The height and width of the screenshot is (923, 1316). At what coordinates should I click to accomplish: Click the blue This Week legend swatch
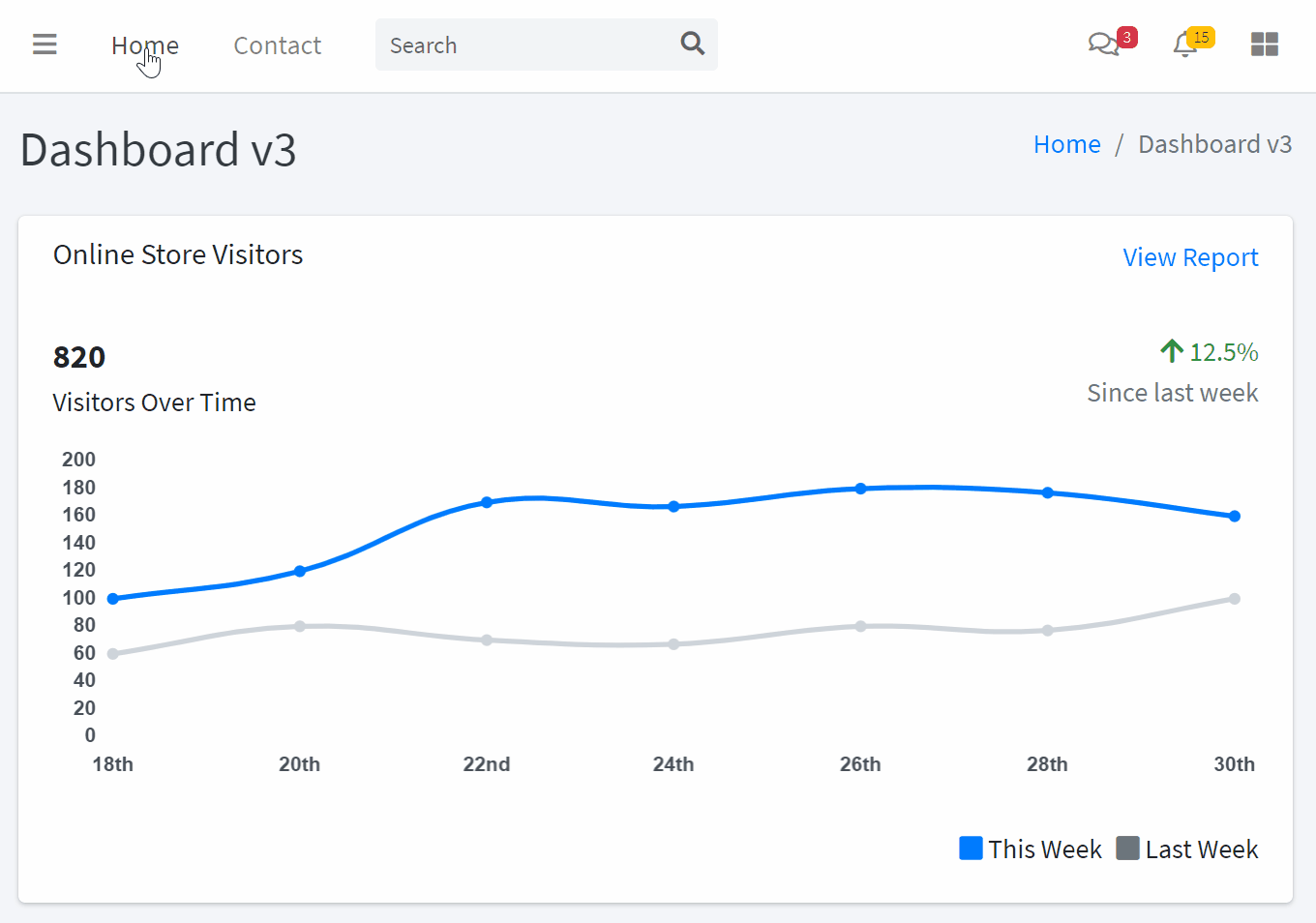click(971, 848)
